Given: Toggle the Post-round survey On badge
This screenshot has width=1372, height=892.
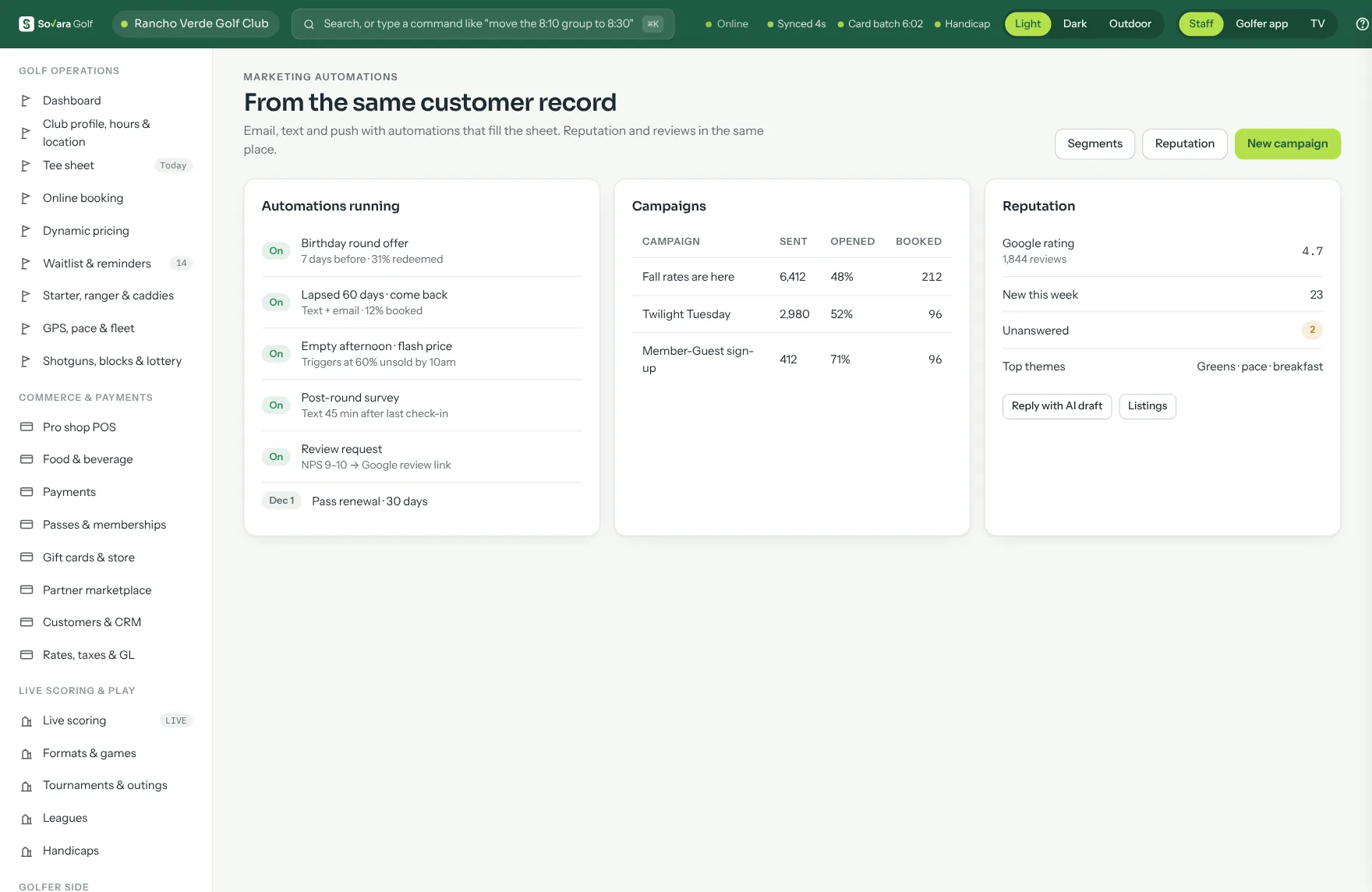Looking at the screenshot, I should [x=276, y=405].
